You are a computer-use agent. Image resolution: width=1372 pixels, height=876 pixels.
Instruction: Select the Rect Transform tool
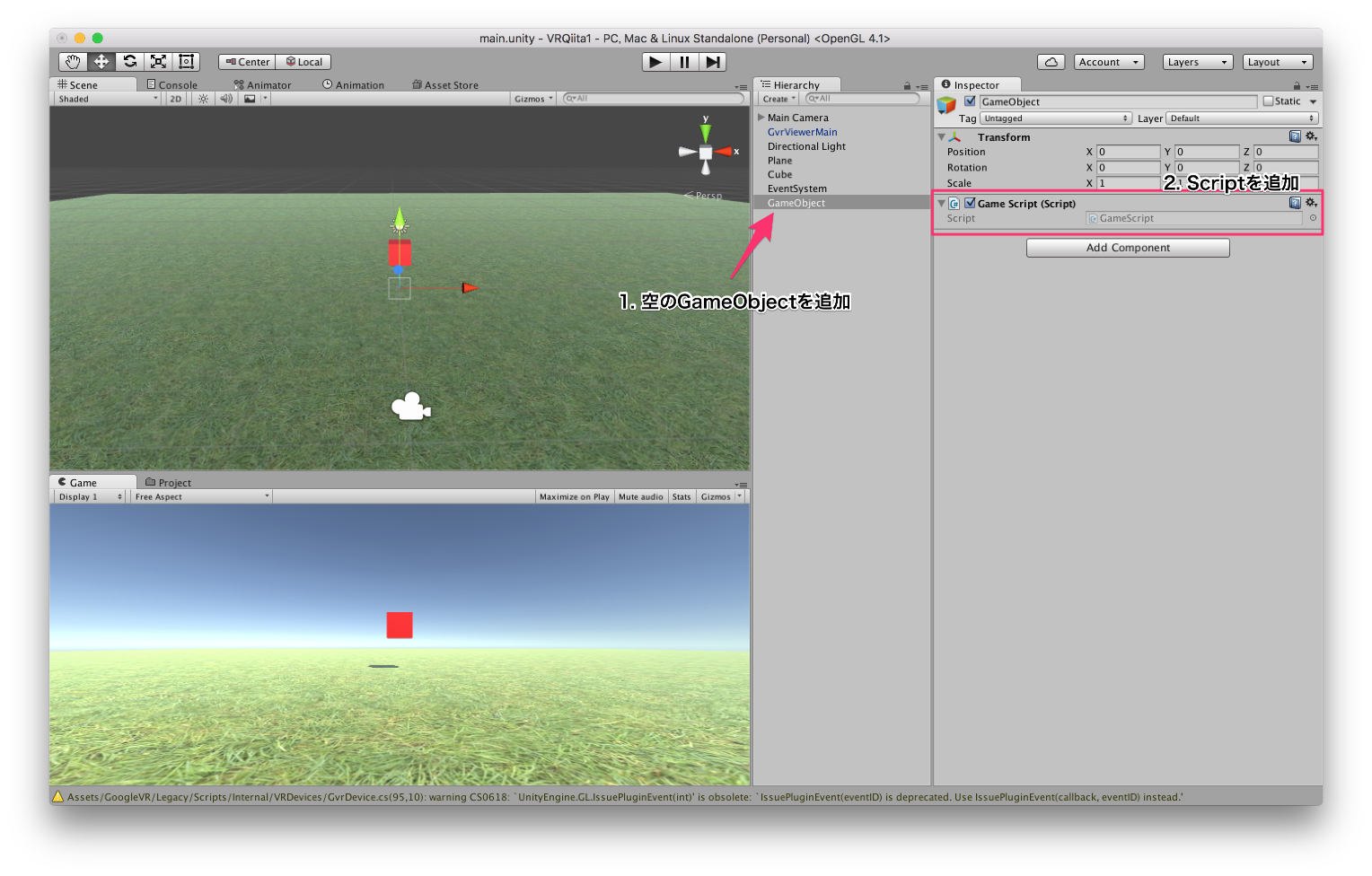pyautogui.click(x=185, y=61)
